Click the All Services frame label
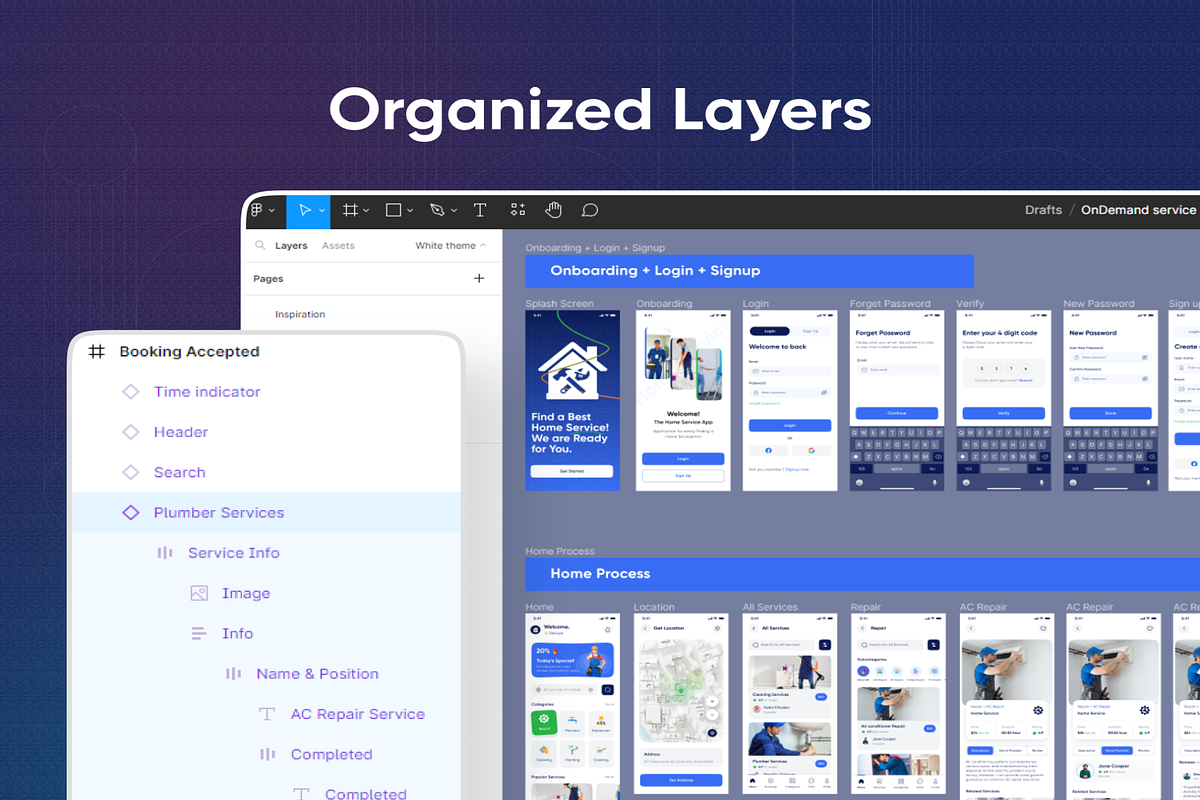Viewport: 1200px width, 800px height. click(770, 607)
